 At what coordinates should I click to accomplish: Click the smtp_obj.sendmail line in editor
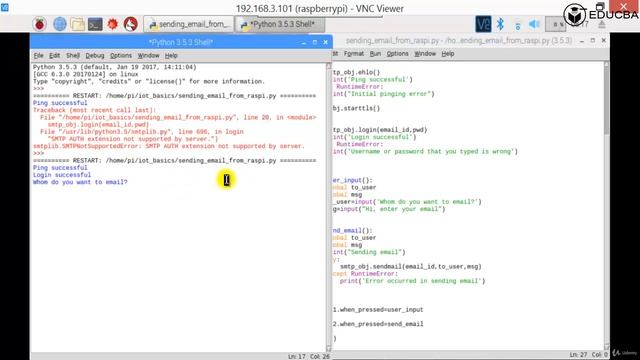411,267
